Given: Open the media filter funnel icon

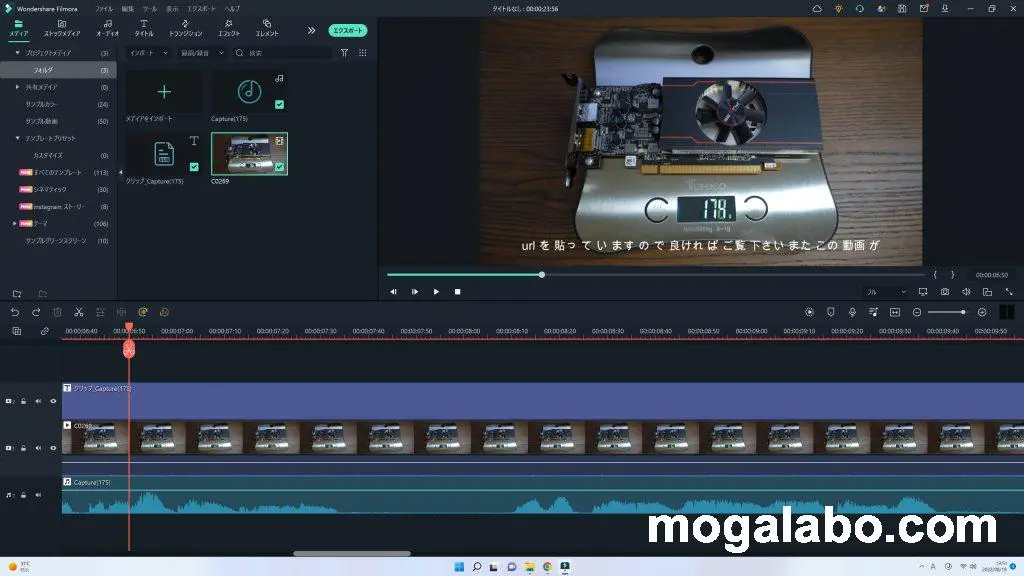Looking at the screenshot, I should [x=344, y=53].
